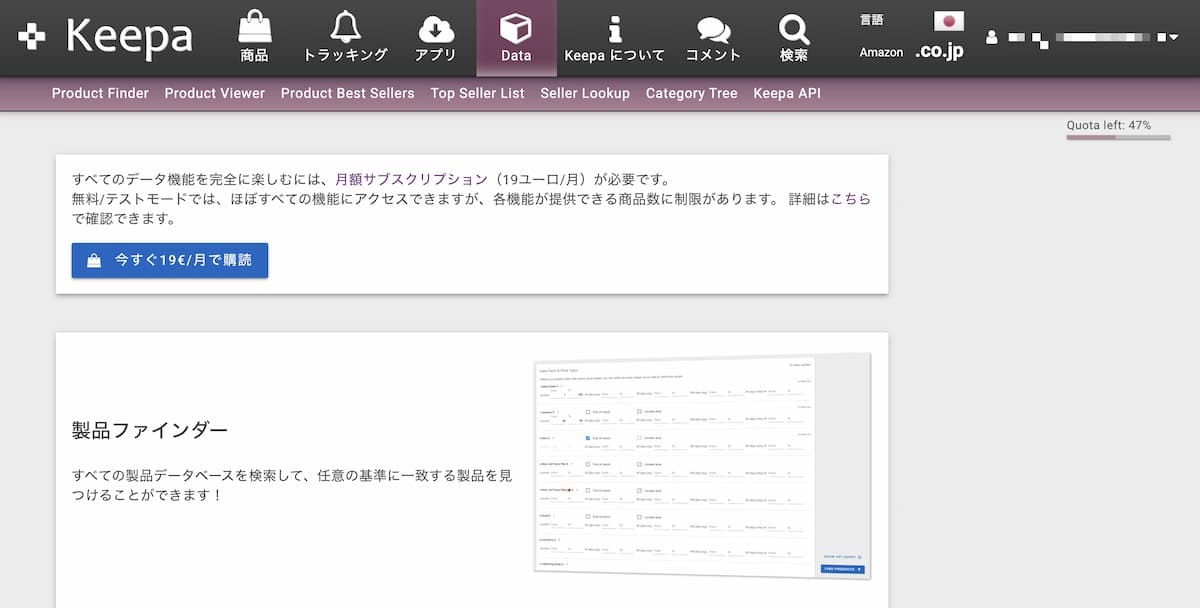The image size is (1200, 608).
Task: Click the Keepa plus logo icon
Action: pos(32,37)
